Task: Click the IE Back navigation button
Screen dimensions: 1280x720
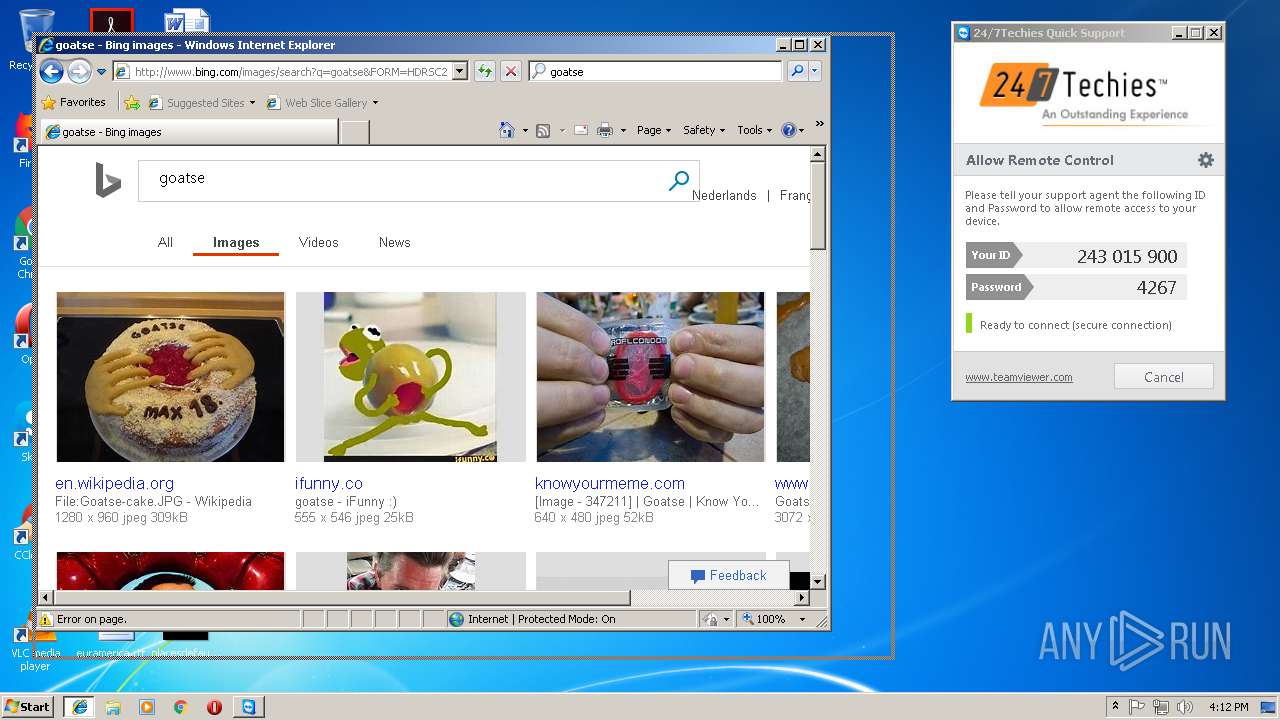Action: pos(52,71)
